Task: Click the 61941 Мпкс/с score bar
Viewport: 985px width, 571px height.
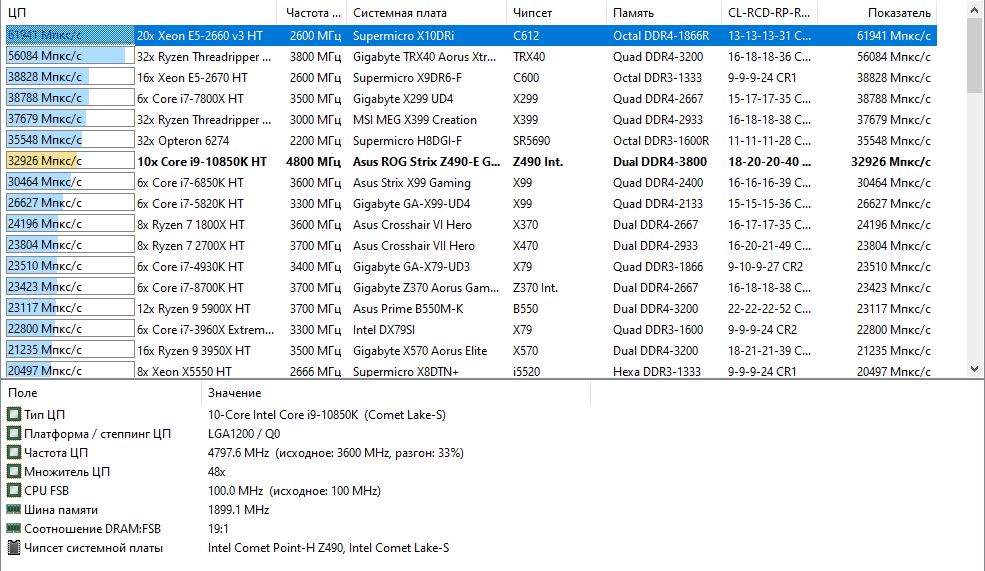Action: (x=70, y=36)
